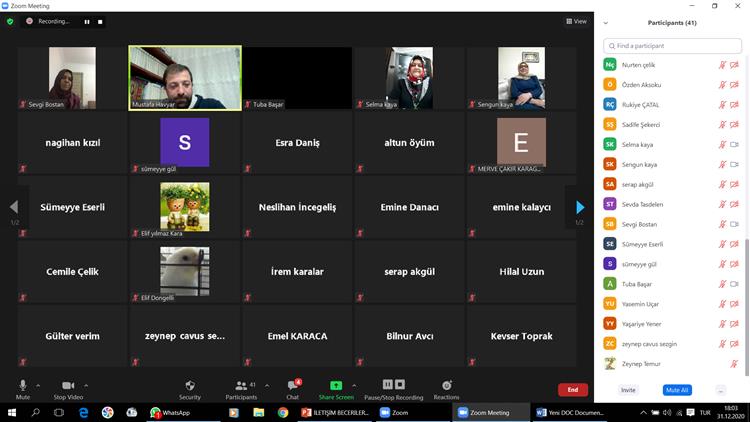Click Sümeyye Eserli muted mic icon in list
Screen dimensions: 750x422
722,244
